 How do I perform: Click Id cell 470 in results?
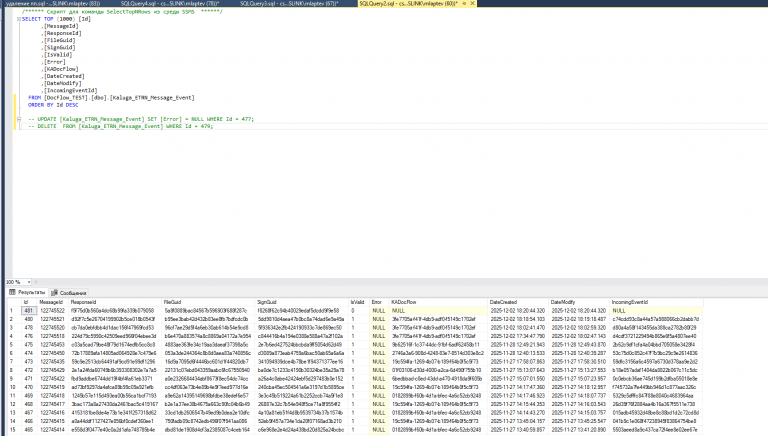[29, 387]
